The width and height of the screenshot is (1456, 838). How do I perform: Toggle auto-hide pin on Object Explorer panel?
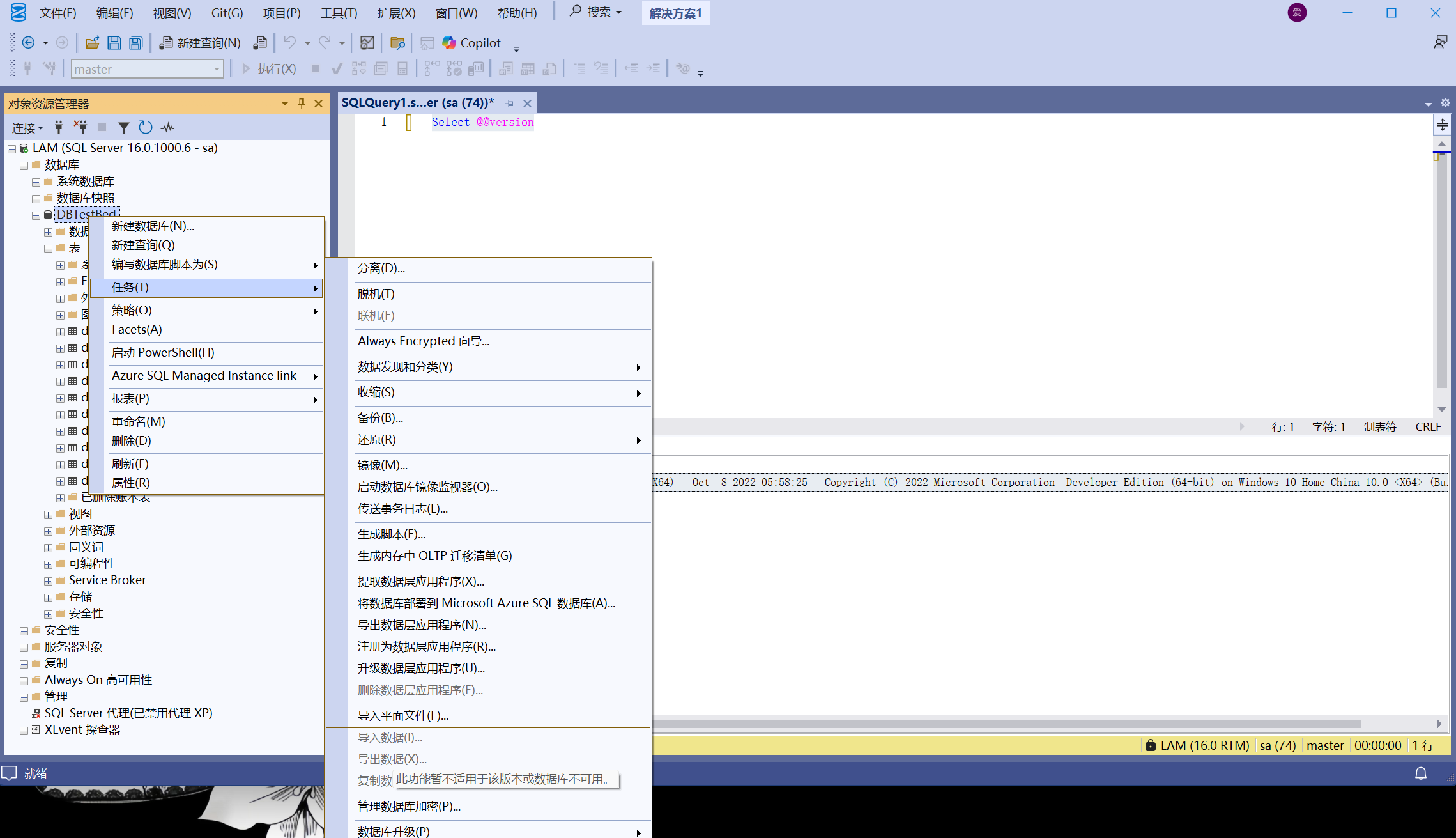pyautogui.click(x=302, y=104)
